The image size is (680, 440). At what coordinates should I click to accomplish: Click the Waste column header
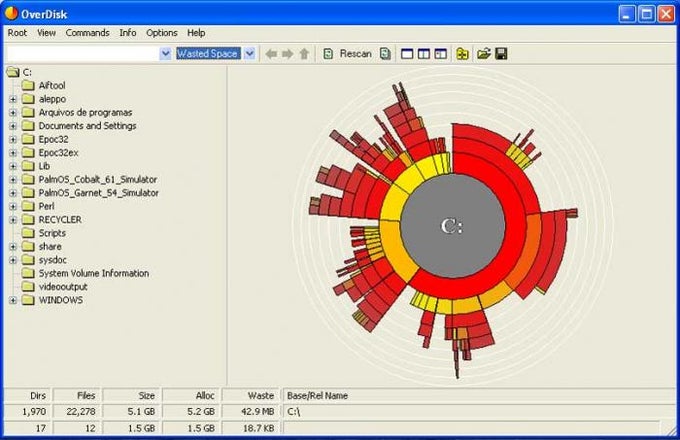[x=252, y=395]
